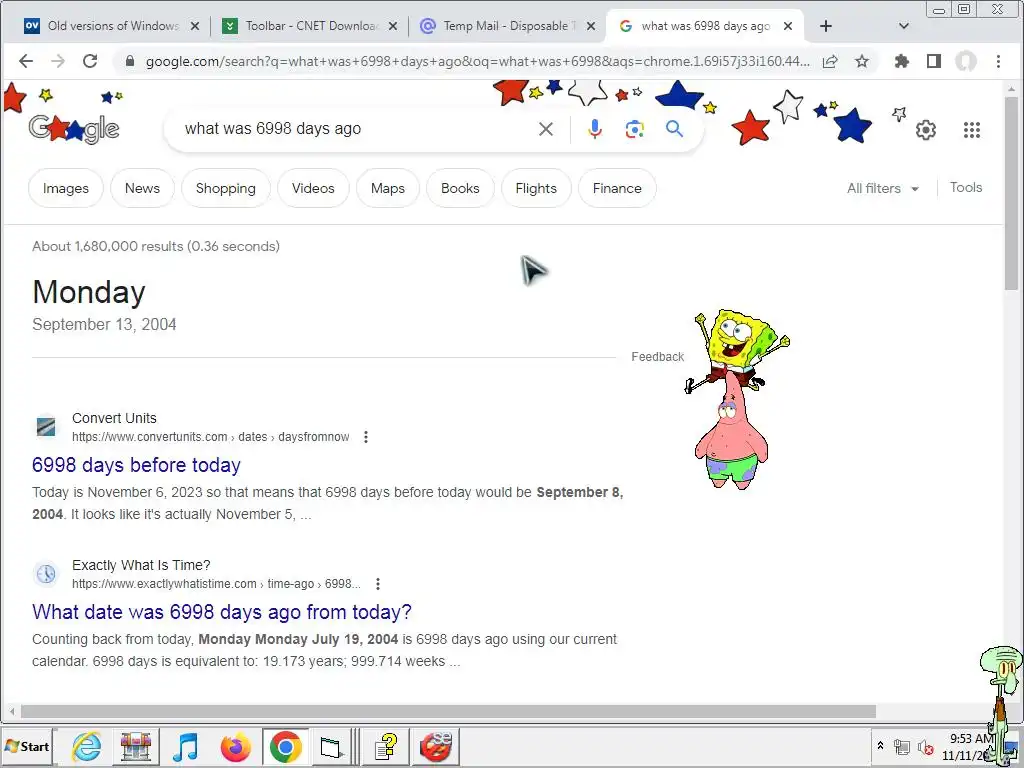Viewport: 1024px width, 768px height.
Task: Open Chrome's three-dot menu
Action: click(998, 61)
